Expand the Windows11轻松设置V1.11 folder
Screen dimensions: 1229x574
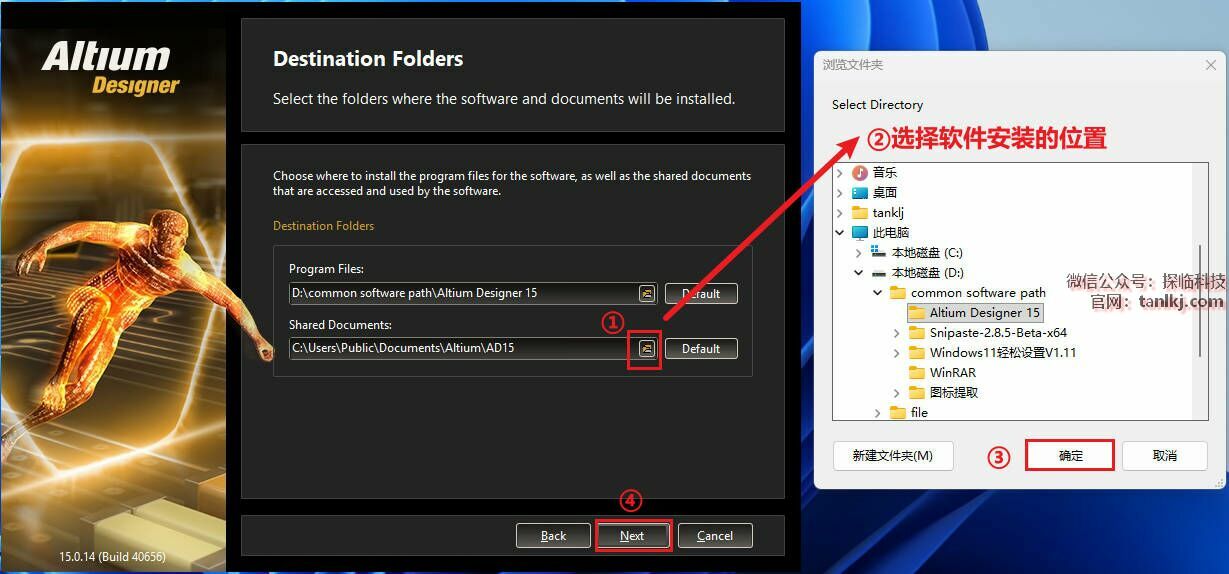click(897, 352)
